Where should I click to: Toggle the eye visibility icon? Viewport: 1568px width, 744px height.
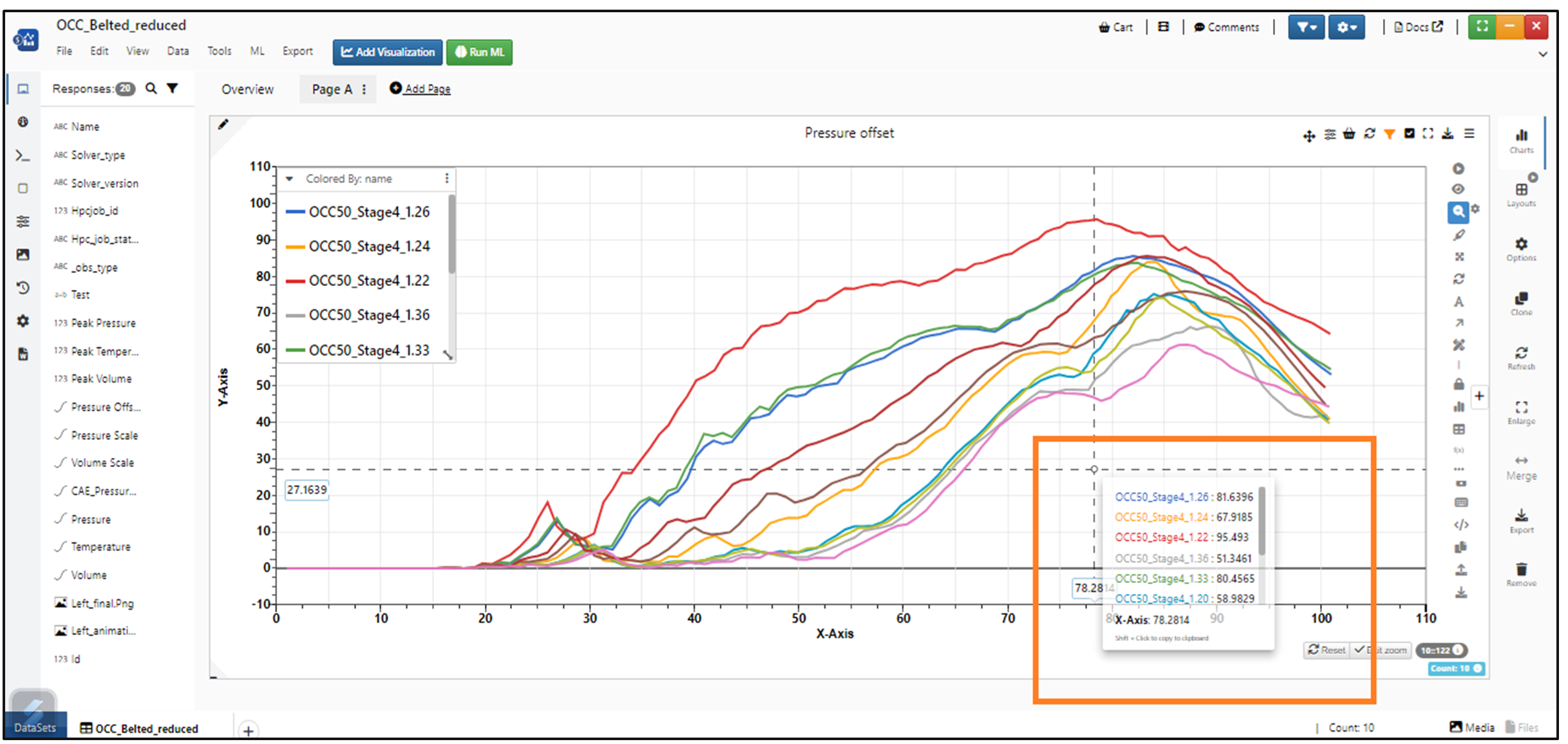[x=1459, y=189]
